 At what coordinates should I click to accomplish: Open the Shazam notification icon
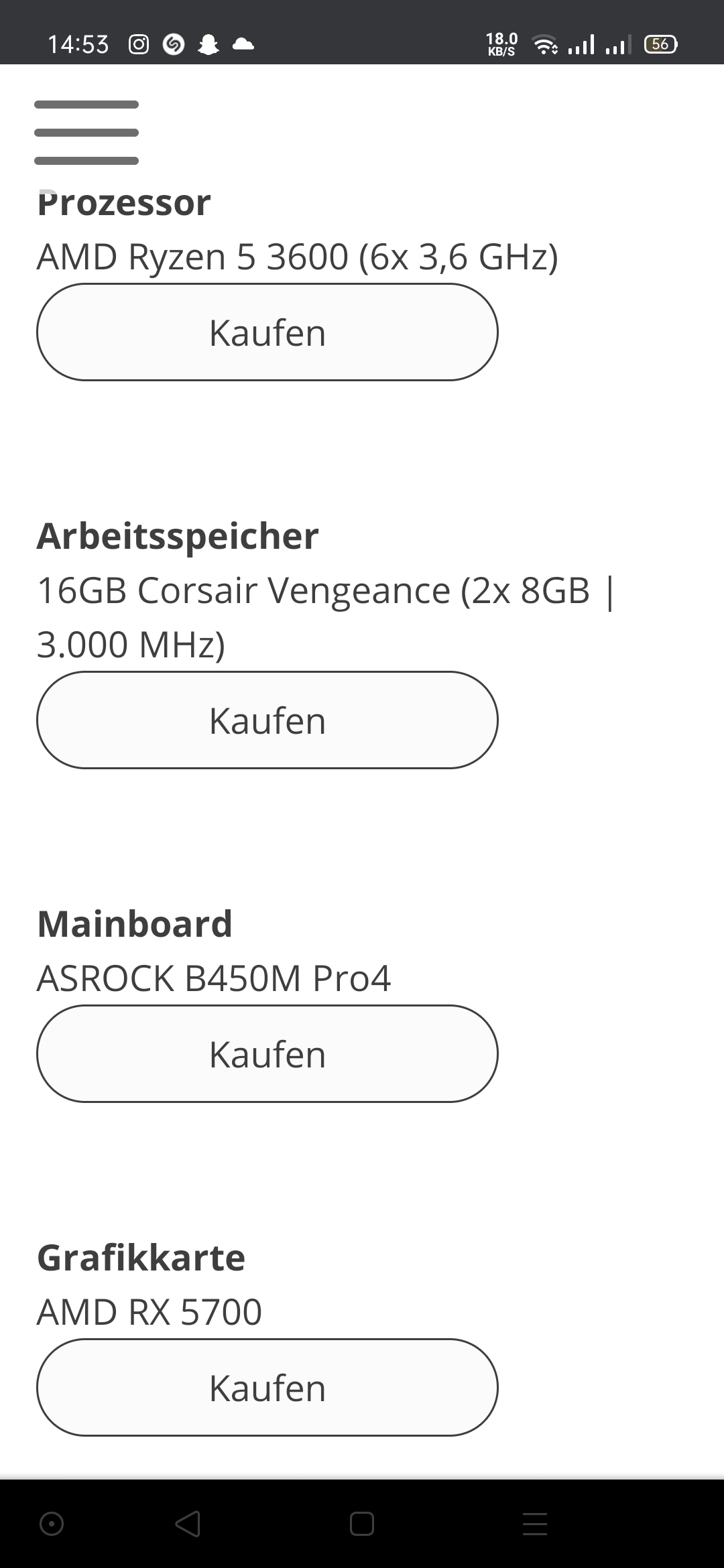[173, 44]
